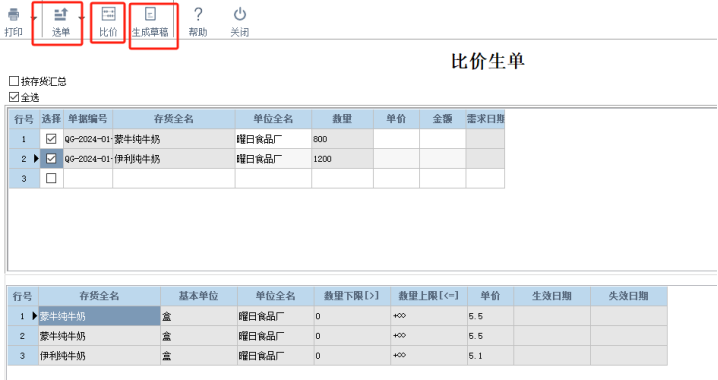Click the 打印 print icon
This screenshot has height=380, width=718.
[14, 15]
